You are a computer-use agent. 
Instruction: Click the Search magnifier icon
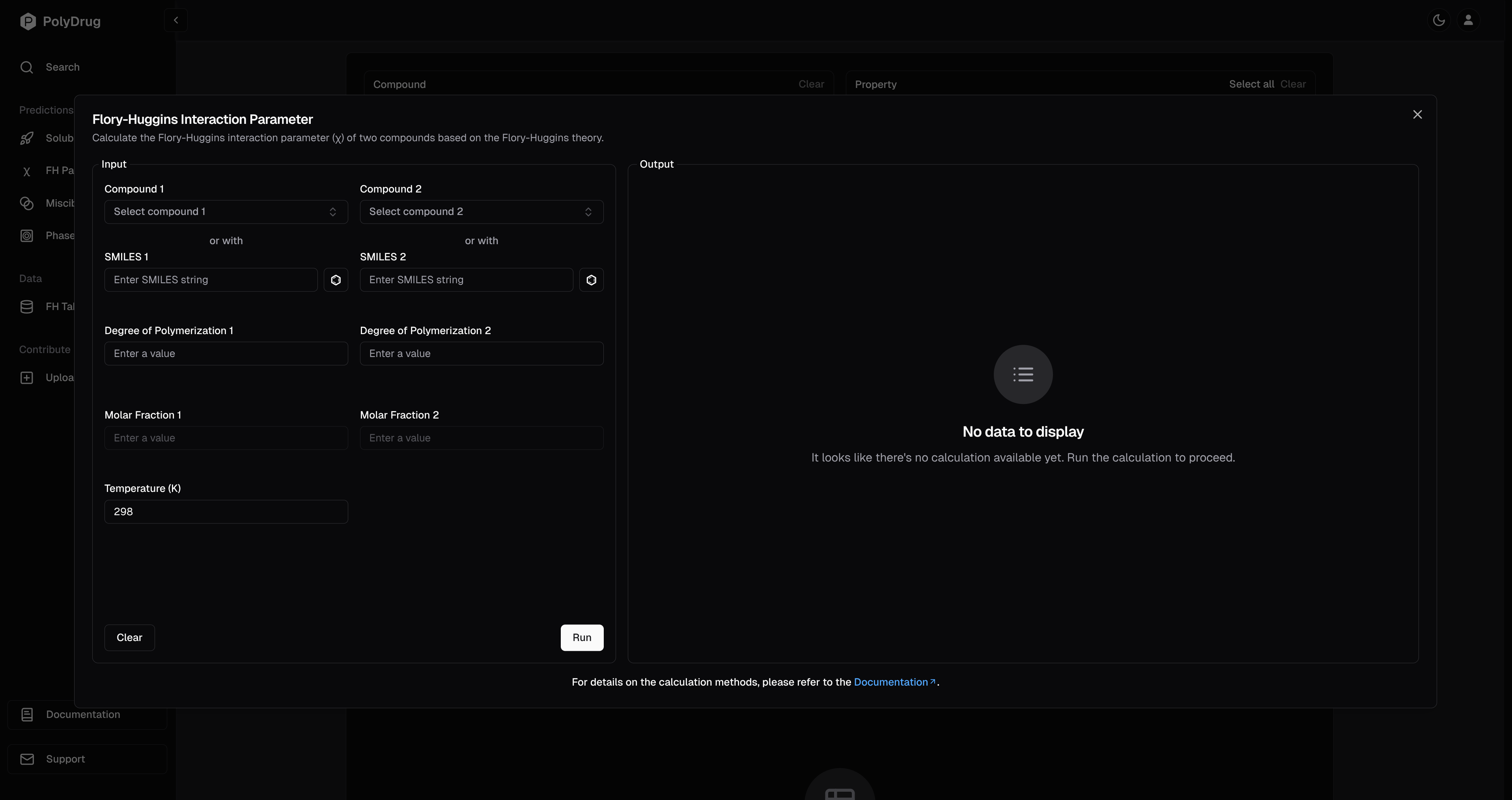coord(26,67)
